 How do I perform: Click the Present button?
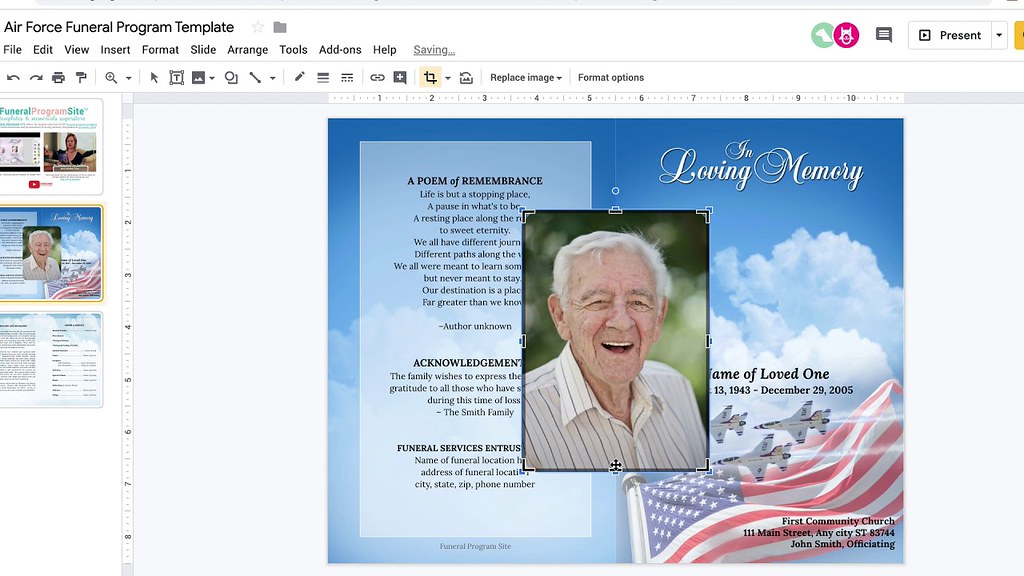click(950, 35)
